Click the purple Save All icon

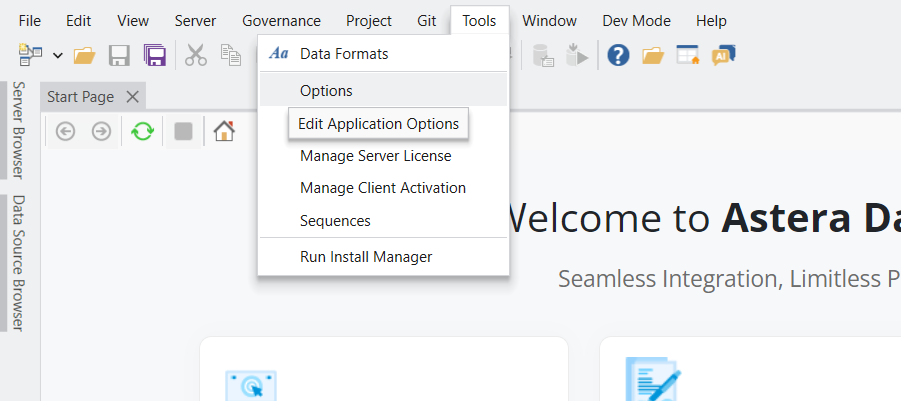[x=154, y=55]
